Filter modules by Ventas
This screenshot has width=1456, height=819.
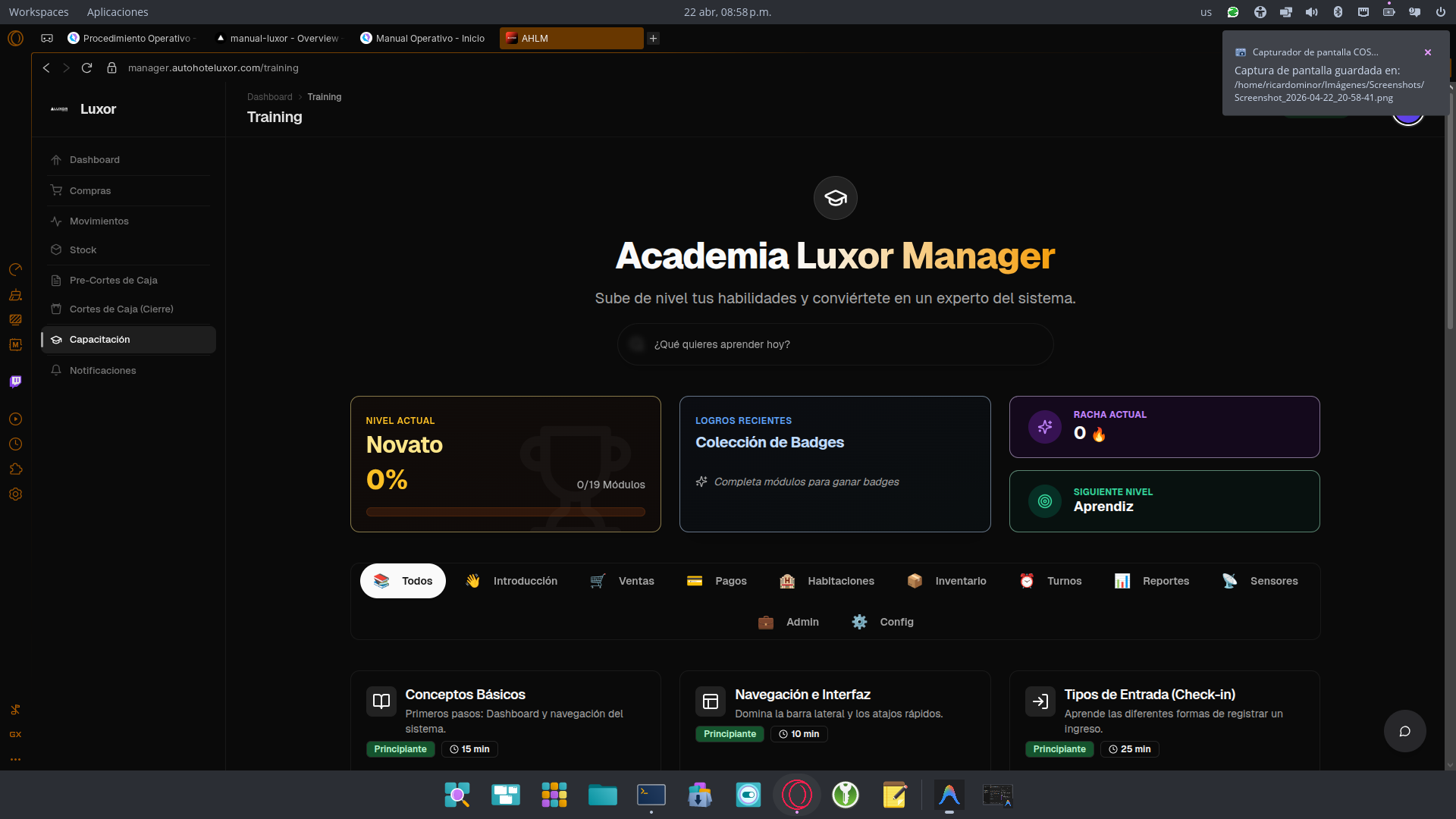point(623,581)
